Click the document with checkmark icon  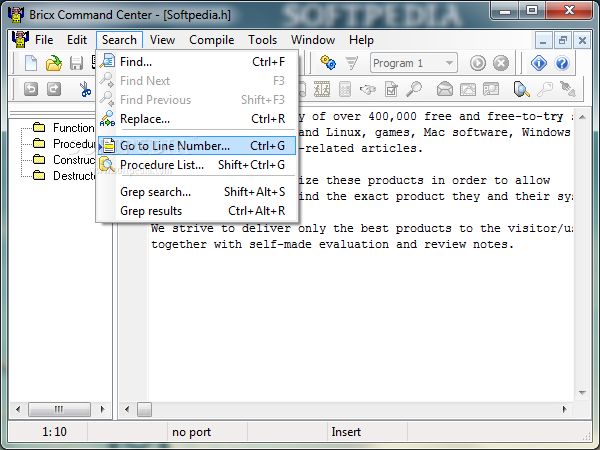click(391, 89)
